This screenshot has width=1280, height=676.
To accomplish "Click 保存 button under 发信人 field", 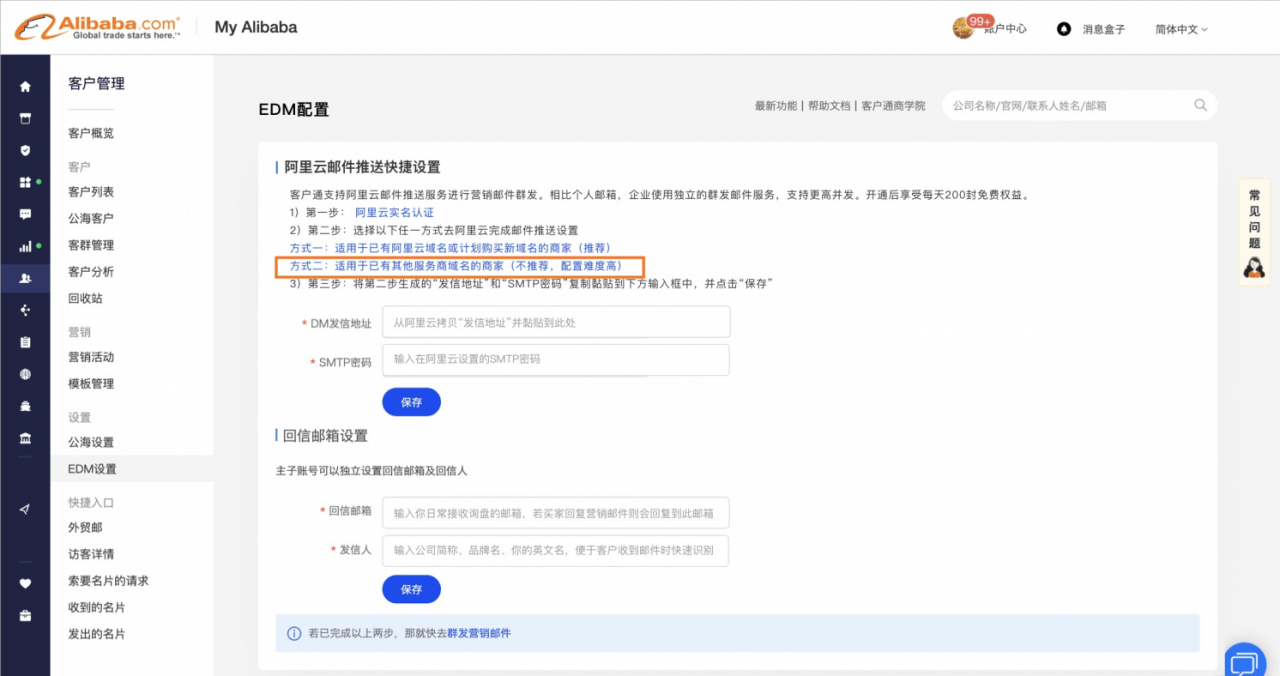I will tap(411, 589).
